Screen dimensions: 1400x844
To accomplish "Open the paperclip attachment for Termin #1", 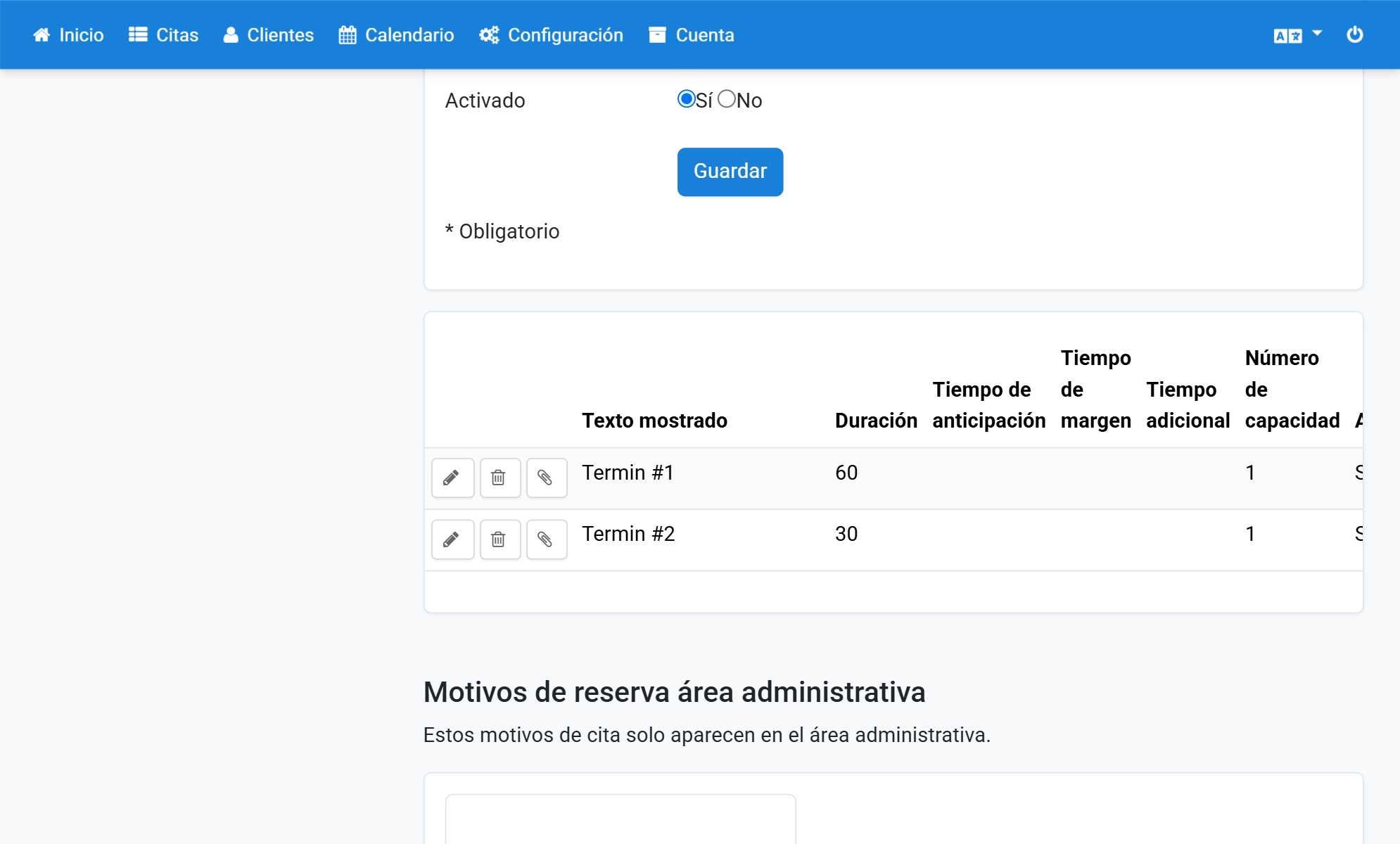I will 547,478.
